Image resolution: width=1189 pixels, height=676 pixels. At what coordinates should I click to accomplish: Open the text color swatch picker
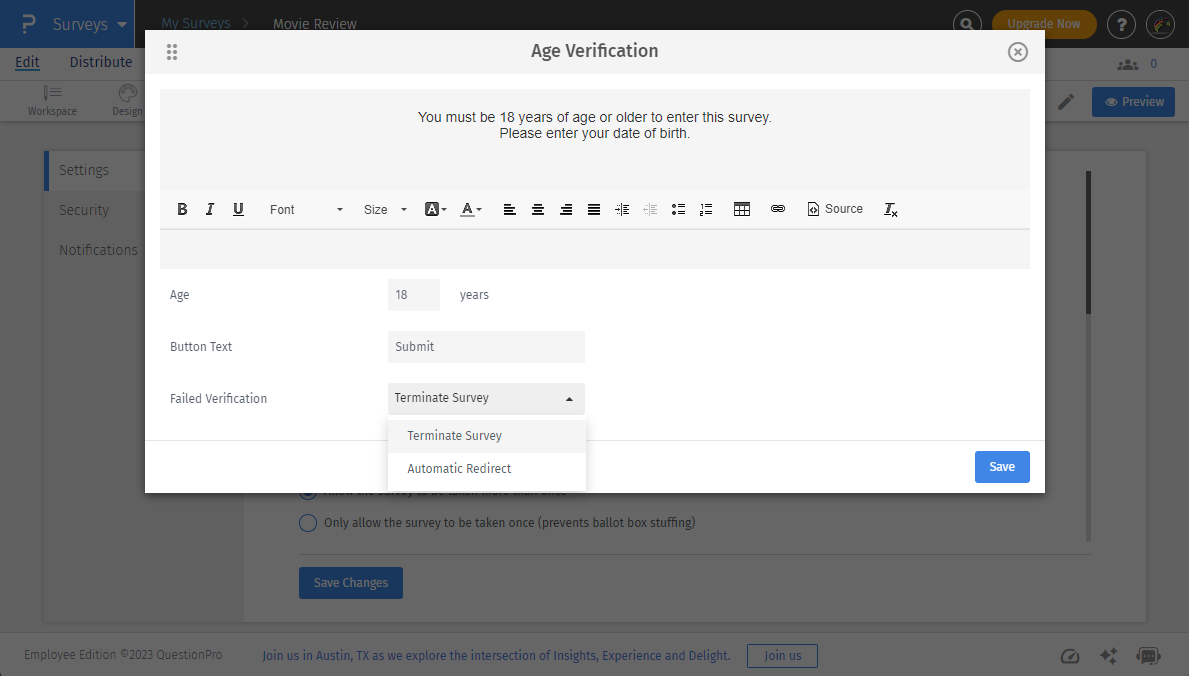470,209
